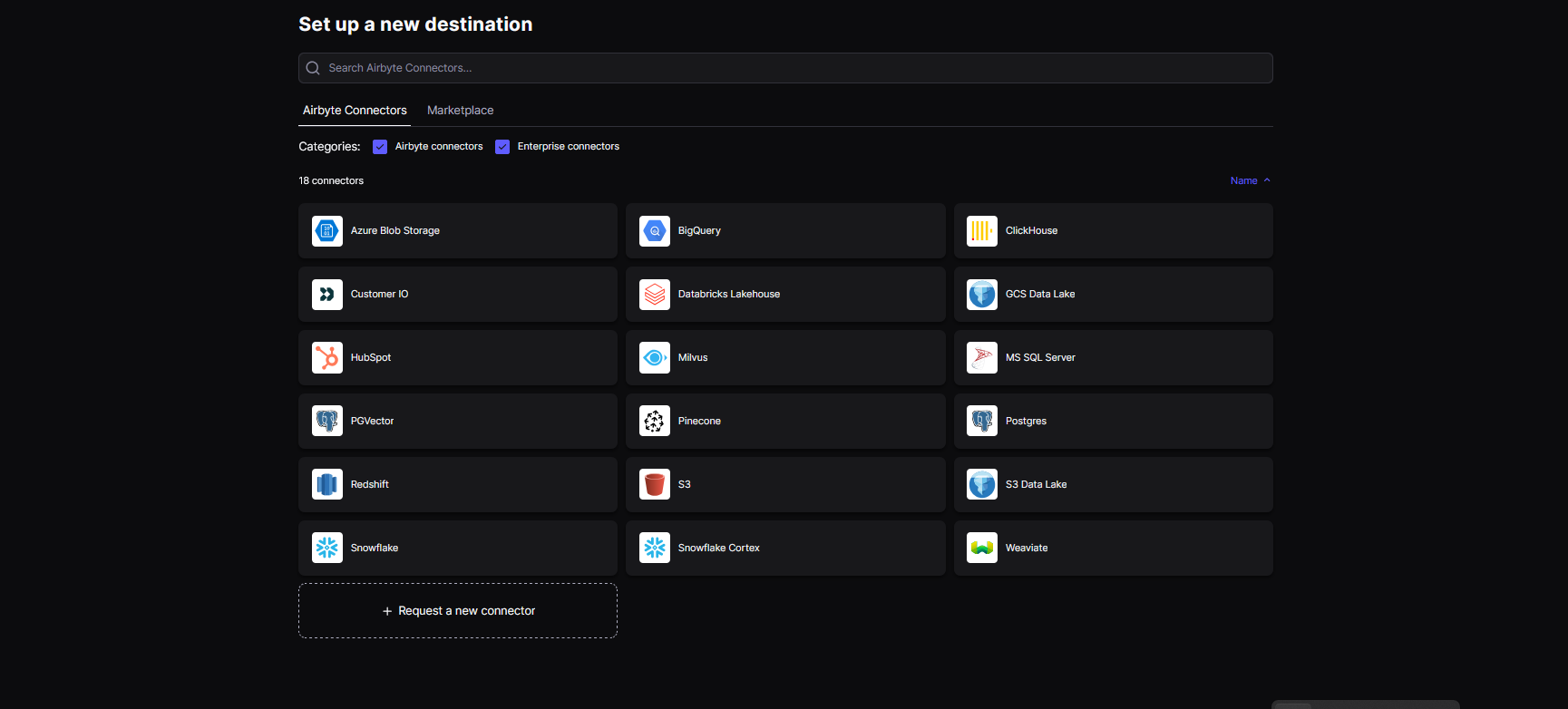Image resolution: width=1568 pixels, height=709 pixels.
Task: Select the Snowflake Cortex destination card
Action: click(785, 549)
